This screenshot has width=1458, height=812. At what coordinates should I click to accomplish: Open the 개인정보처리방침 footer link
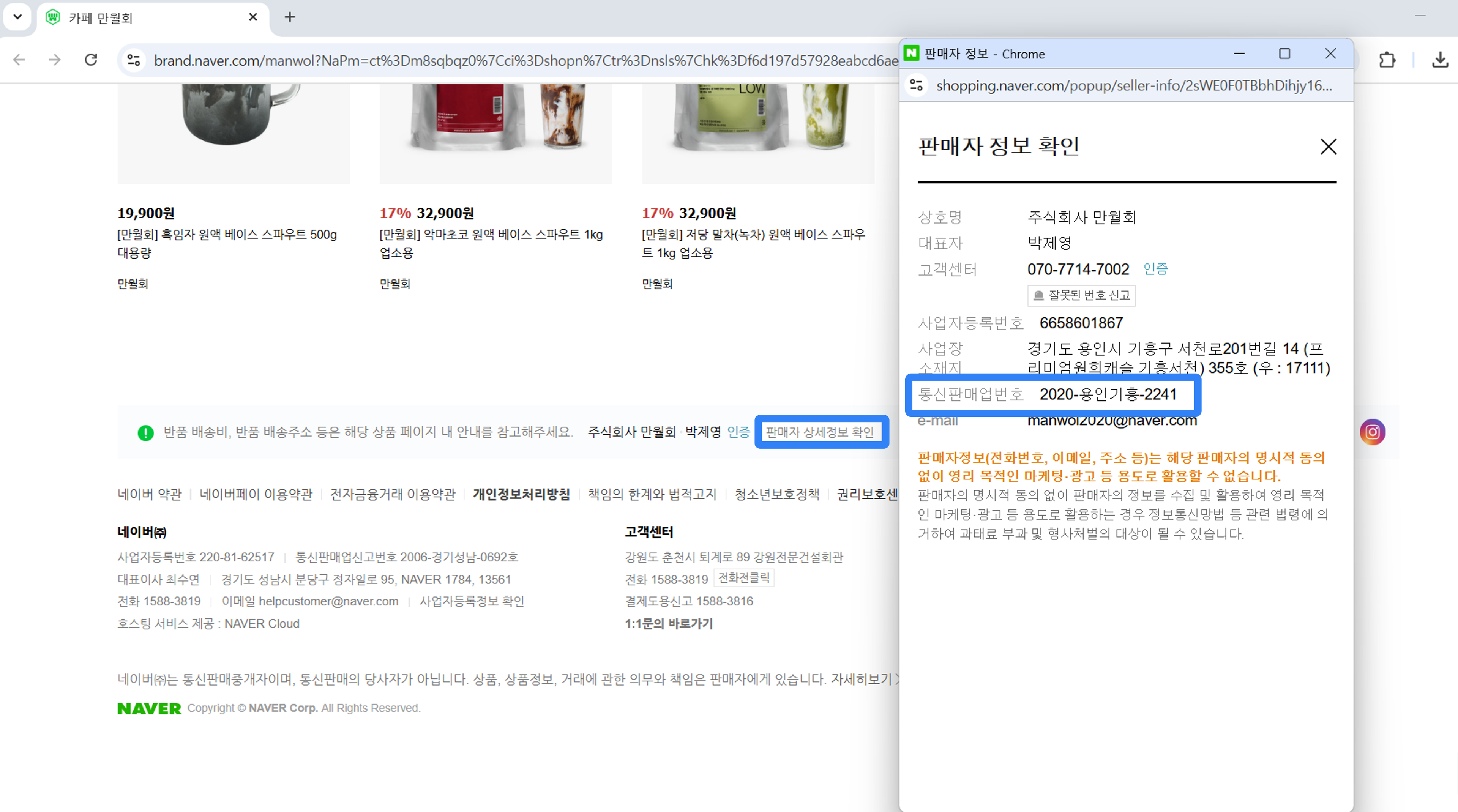(x=521, y=494)
